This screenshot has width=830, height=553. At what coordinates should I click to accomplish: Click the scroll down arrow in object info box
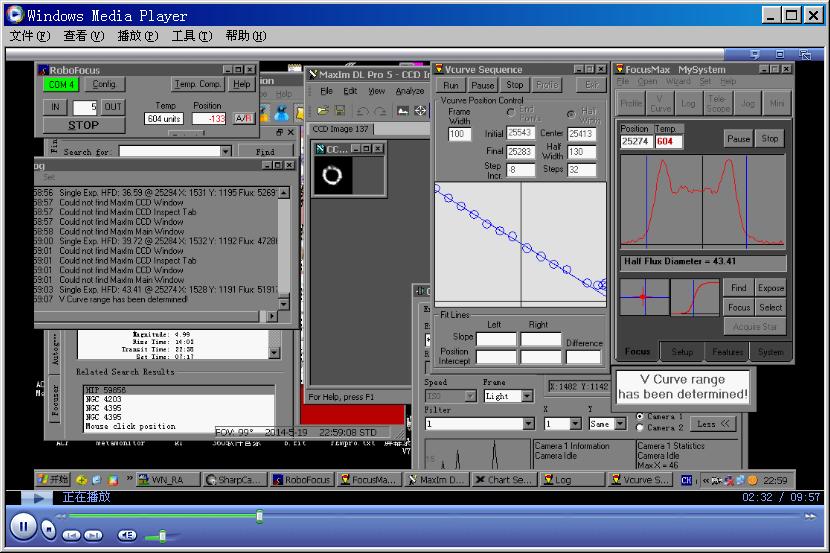pyautogui.click(x=274, y=352)
